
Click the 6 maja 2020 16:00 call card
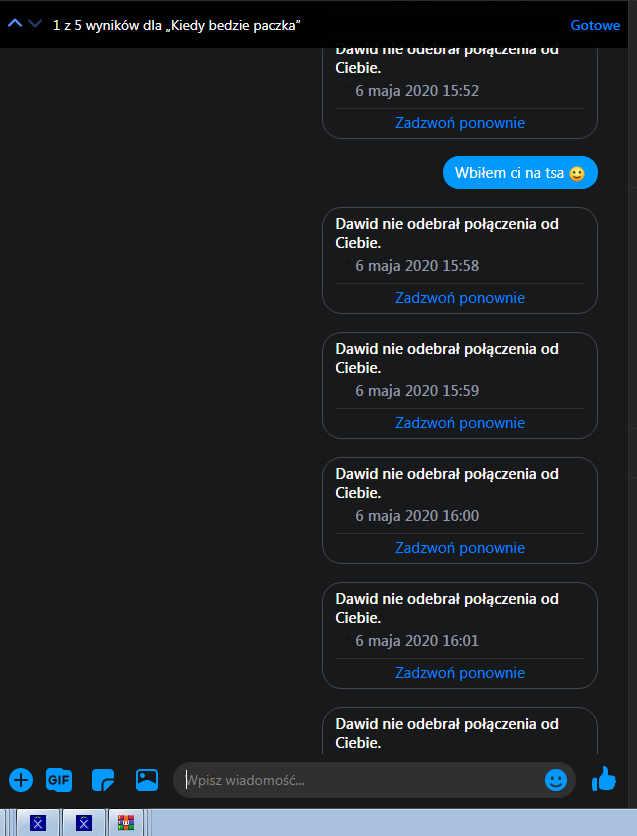[x=459, y=510]
